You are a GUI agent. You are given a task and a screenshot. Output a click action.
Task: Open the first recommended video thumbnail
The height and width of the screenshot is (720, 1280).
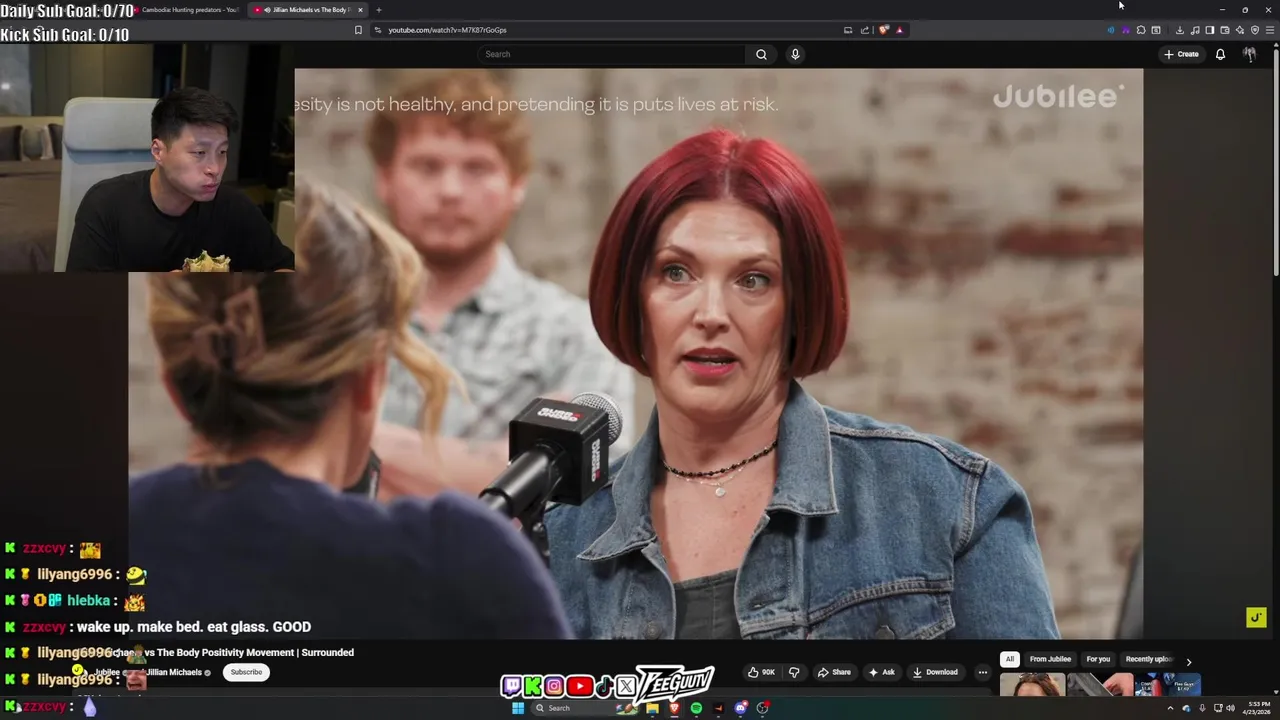point(1032,685)
